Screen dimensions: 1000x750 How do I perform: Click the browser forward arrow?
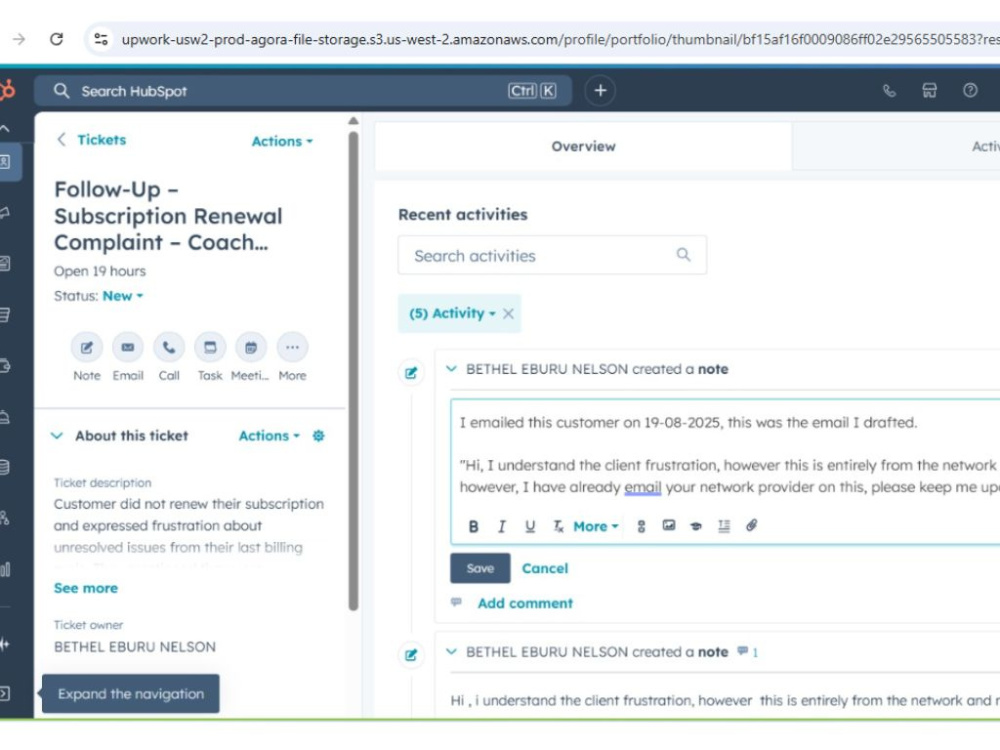18,40
